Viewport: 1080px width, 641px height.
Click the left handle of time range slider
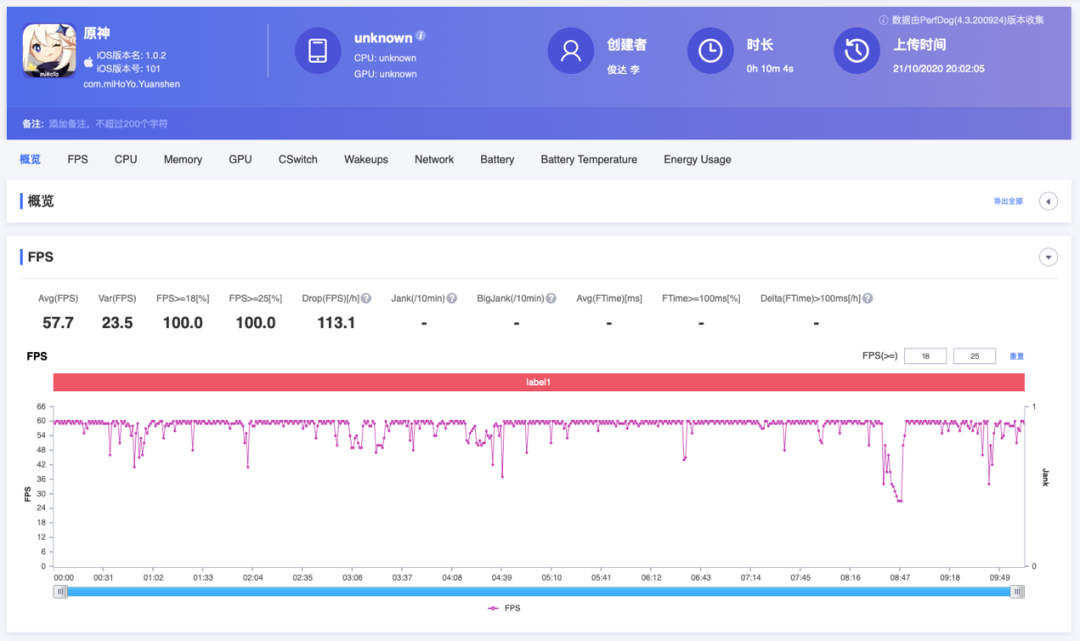61,591
